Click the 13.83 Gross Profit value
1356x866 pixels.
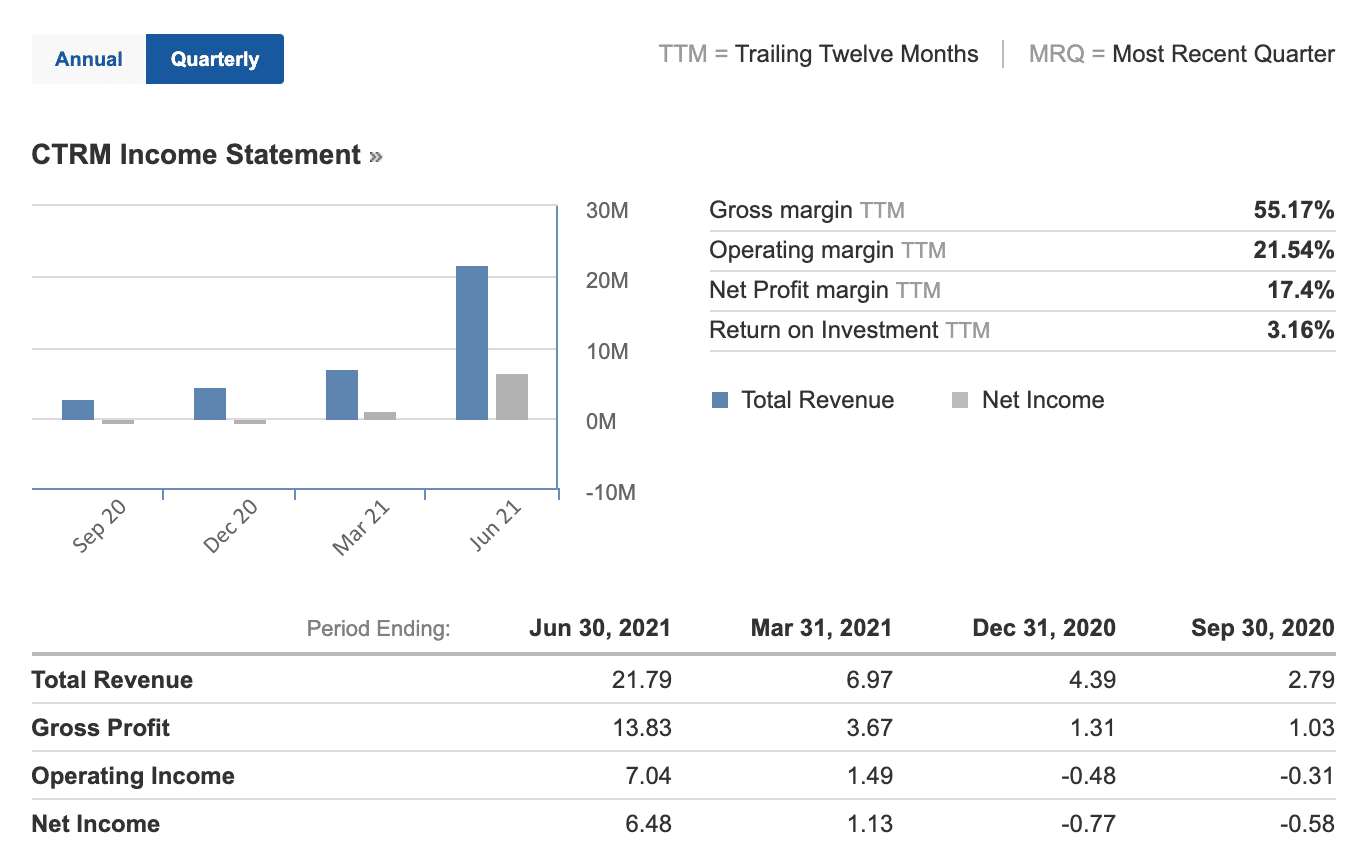642,728
